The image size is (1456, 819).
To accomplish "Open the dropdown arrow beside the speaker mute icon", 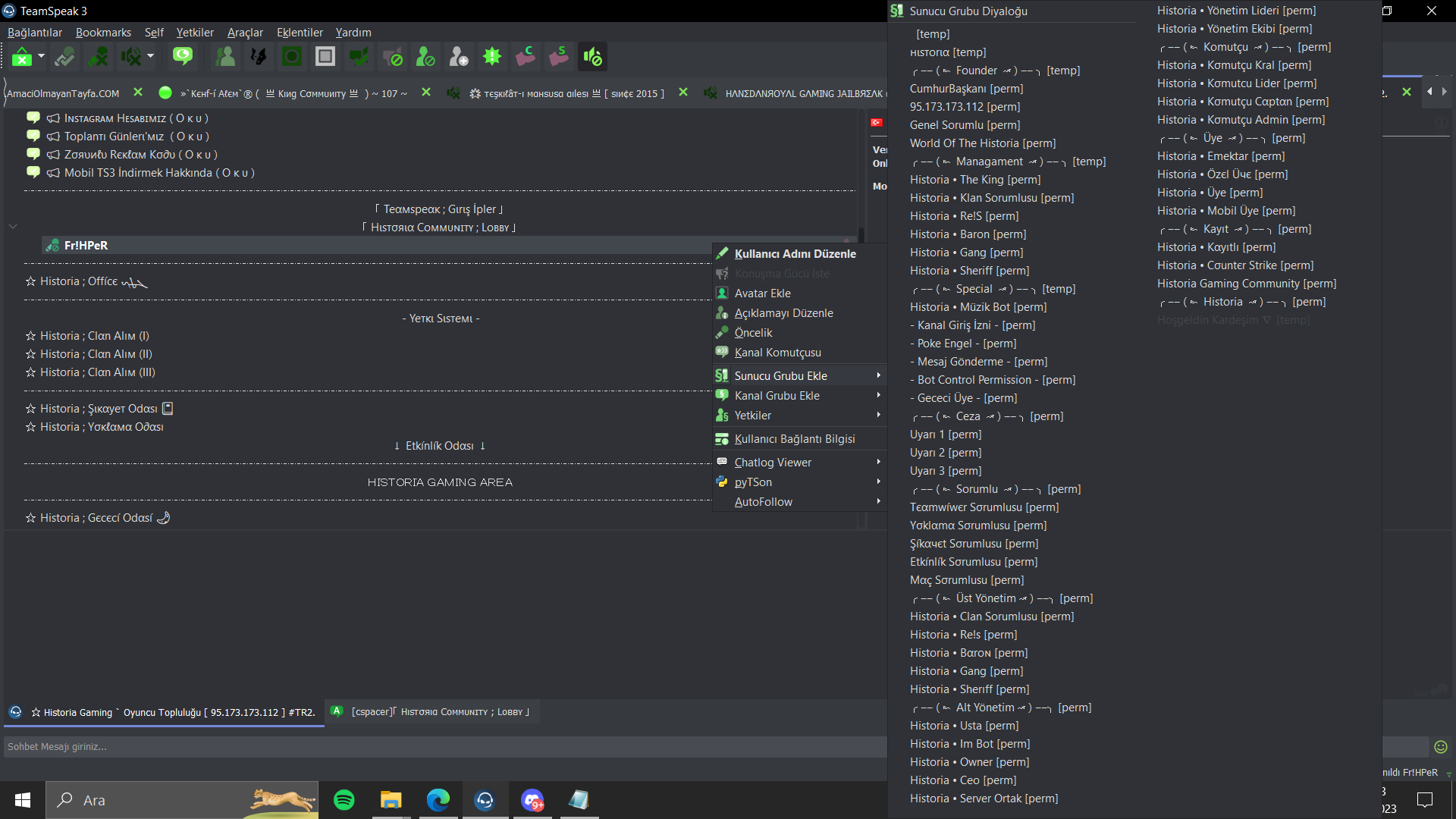I will [x=150, y=56].
